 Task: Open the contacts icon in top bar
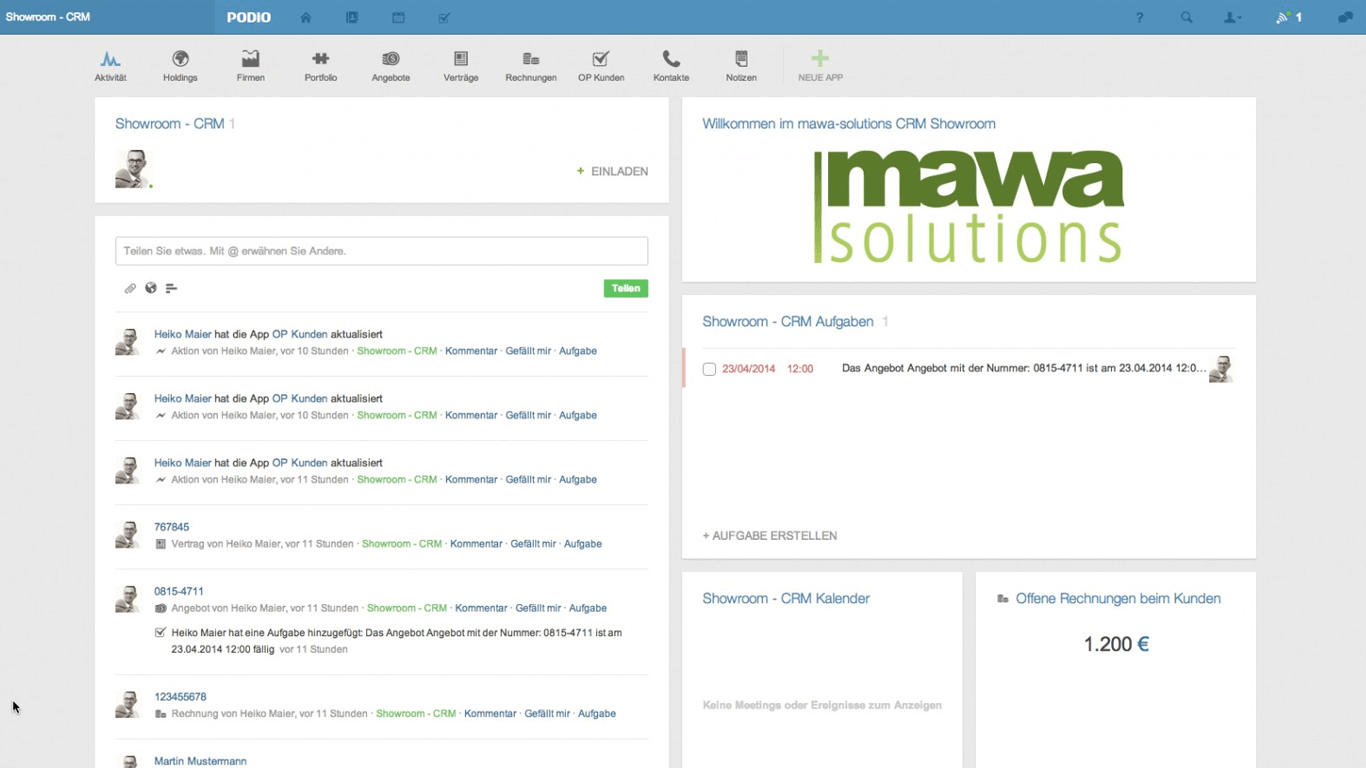point(352,18)
